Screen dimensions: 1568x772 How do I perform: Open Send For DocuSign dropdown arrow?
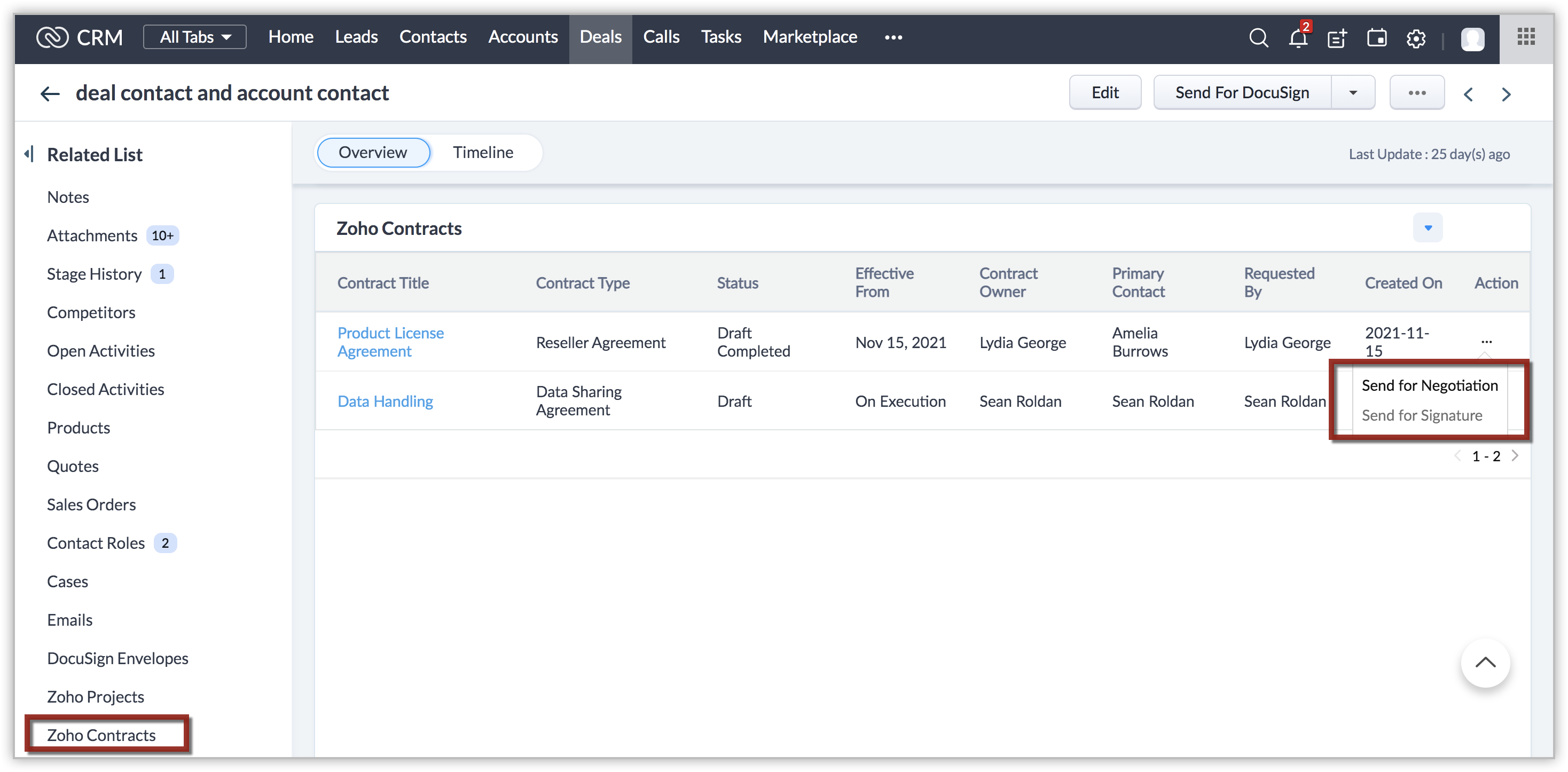pyautogui.click(x=1353, y=93)
